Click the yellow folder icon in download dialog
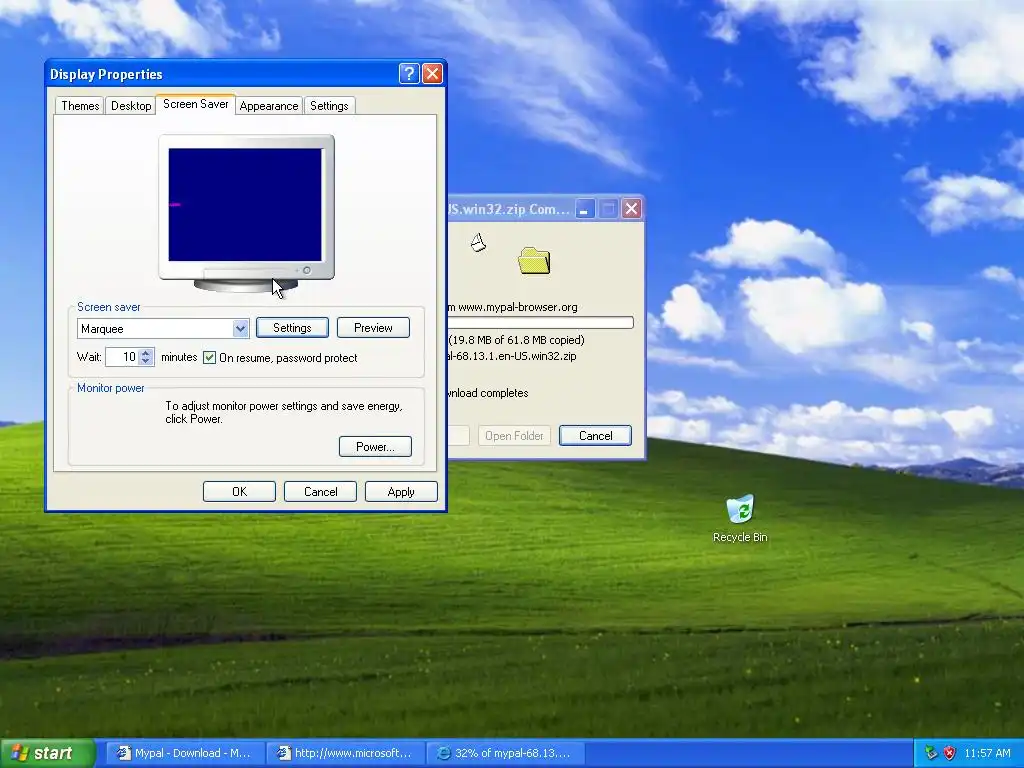 pyautogui.click(x=534, y=261)
